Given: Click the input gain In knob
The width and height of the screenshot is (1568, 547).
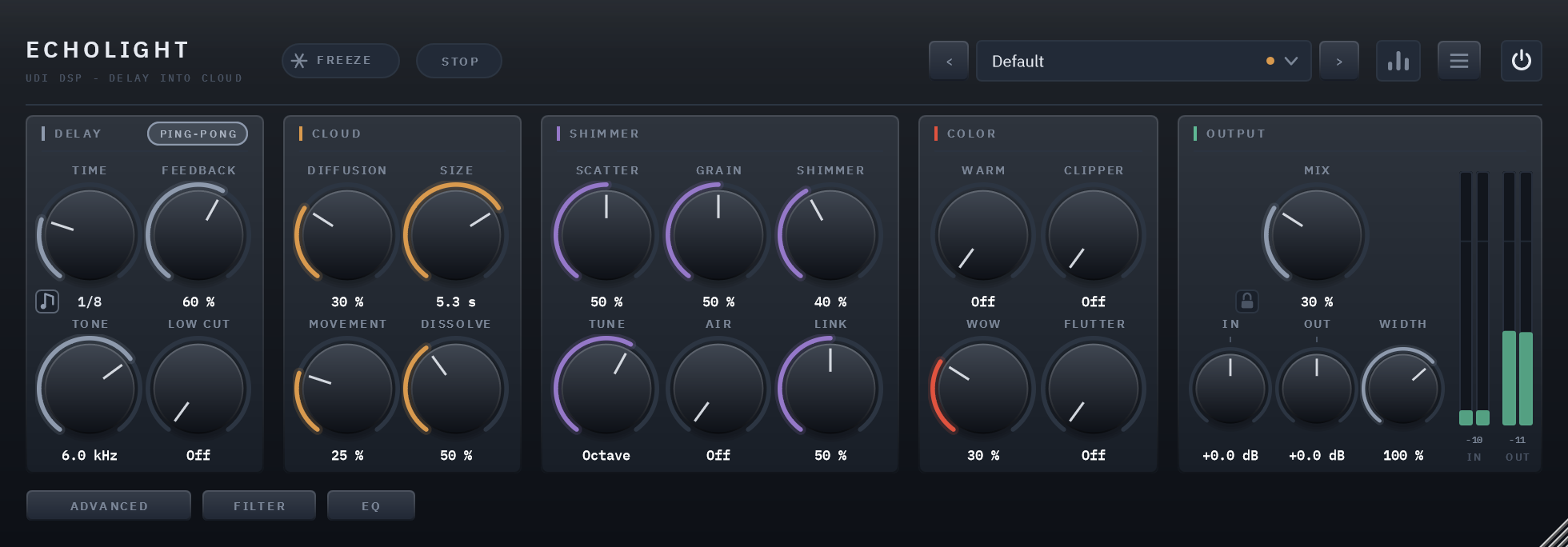Looking at the screenshot, I should pos(1230,389).
